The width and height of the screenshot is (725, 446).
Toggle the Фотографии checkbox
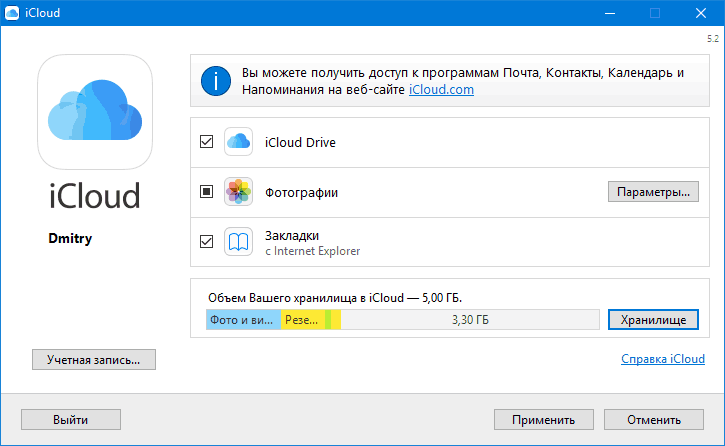207,192
